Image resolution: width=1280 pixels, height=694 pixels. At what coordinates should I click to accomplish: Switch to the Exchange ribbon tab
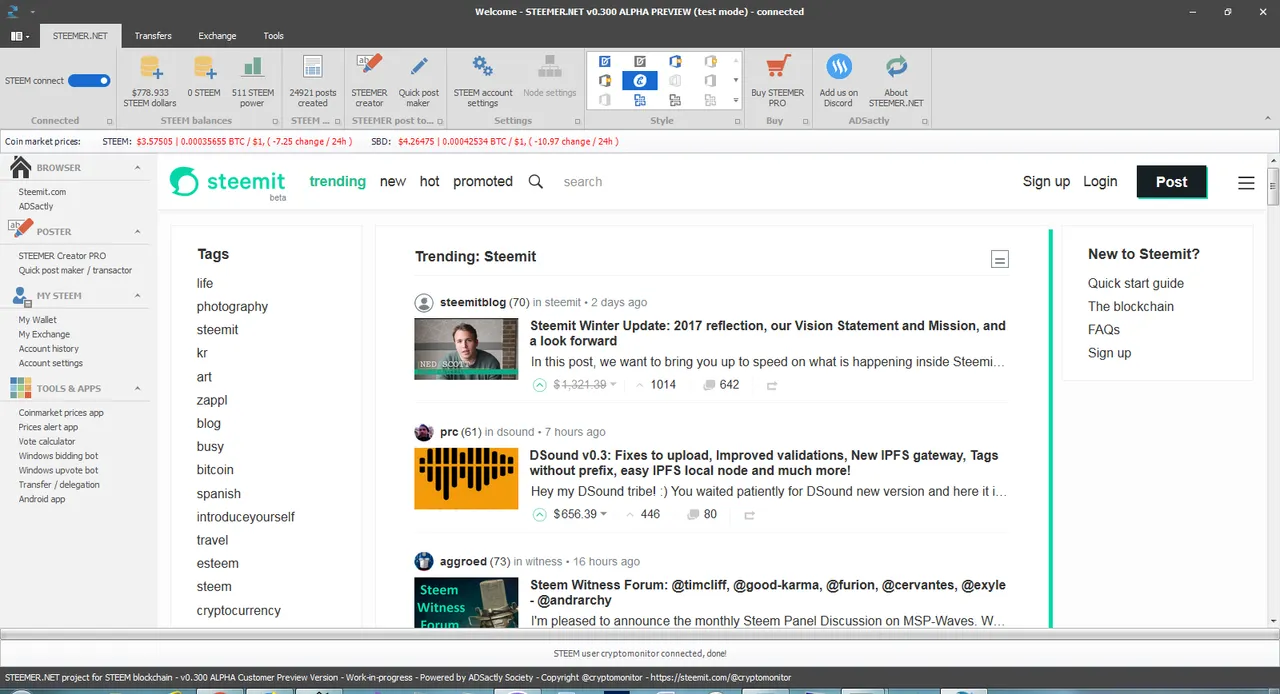point(217,36)
